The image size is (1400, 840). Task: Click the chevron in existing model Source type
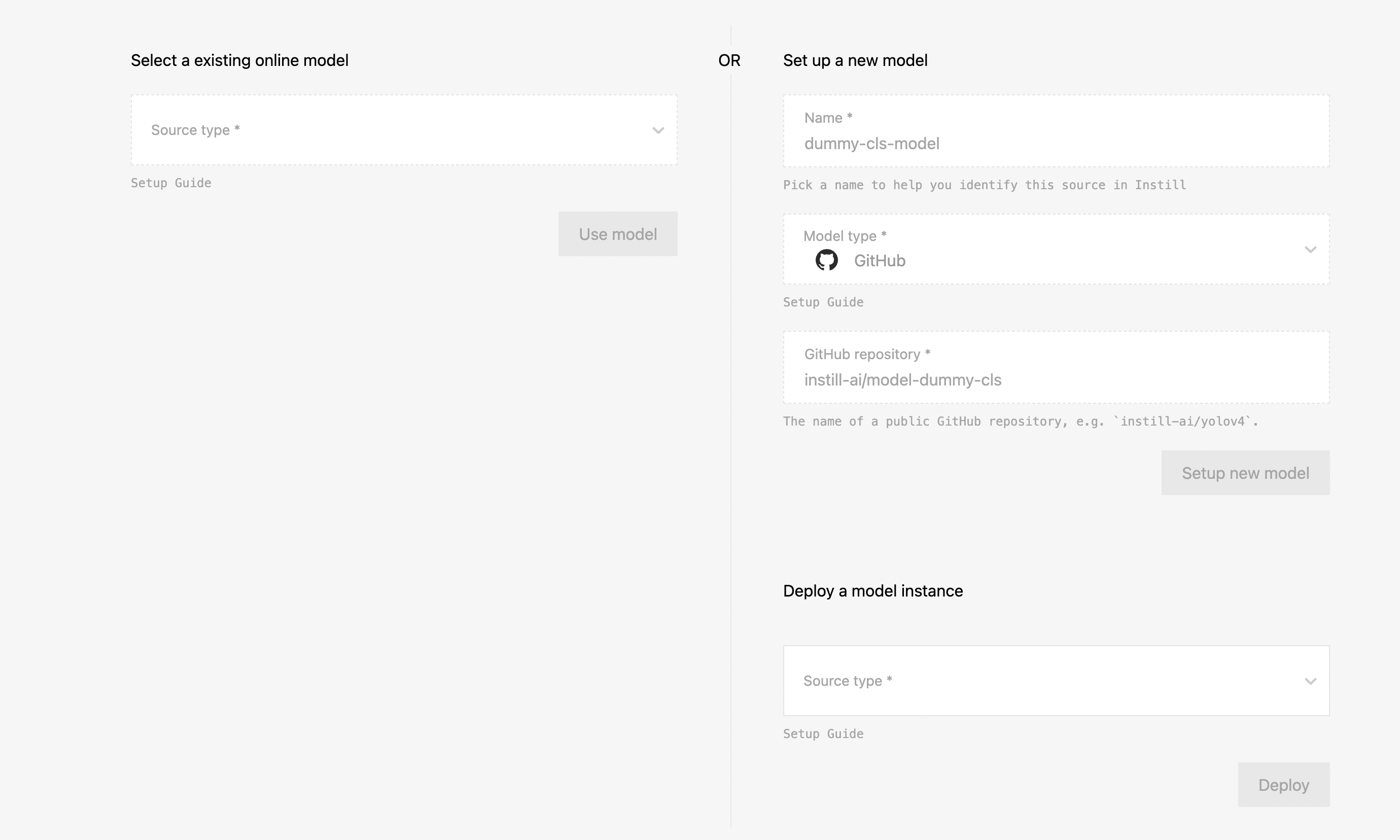pyautogui.click(x=658, y=130)
